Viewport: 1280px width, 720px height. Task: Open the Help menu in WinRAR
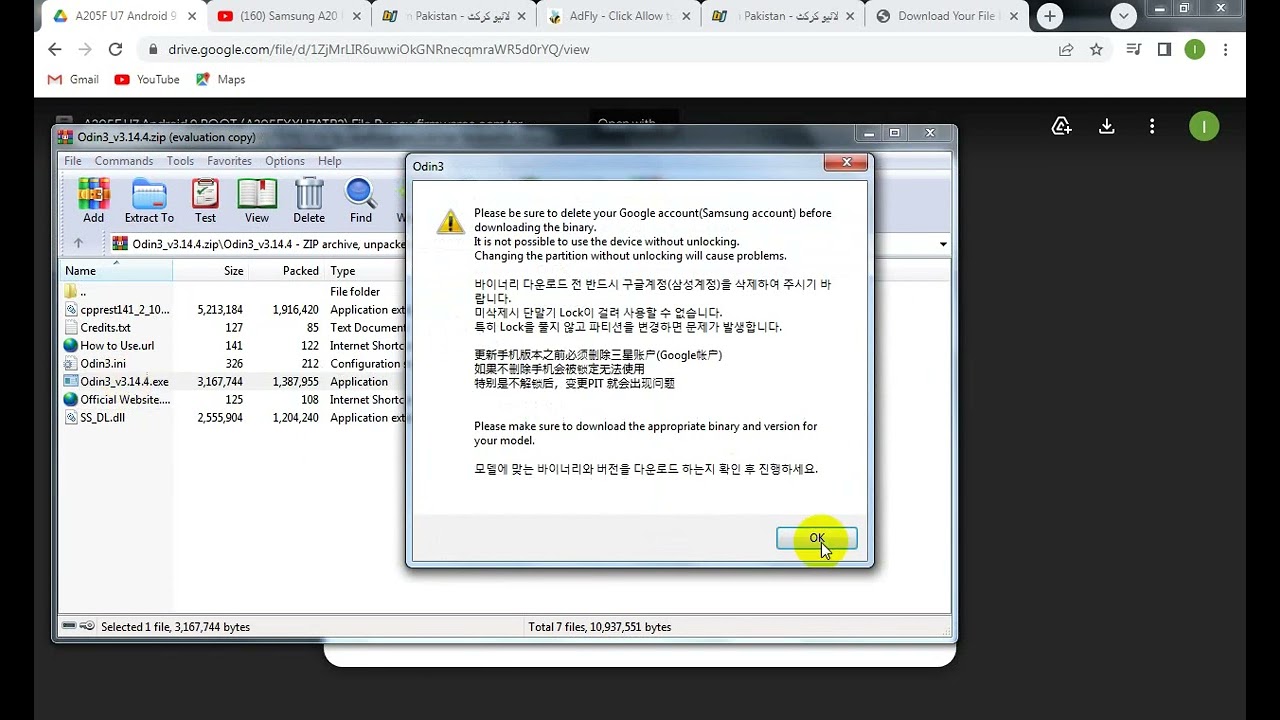click(330, 161)
